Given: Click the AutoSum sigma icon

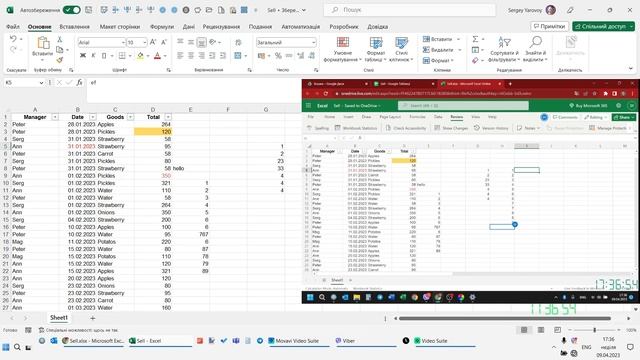Looking at the screenshot, I should (x=475, y=39).
